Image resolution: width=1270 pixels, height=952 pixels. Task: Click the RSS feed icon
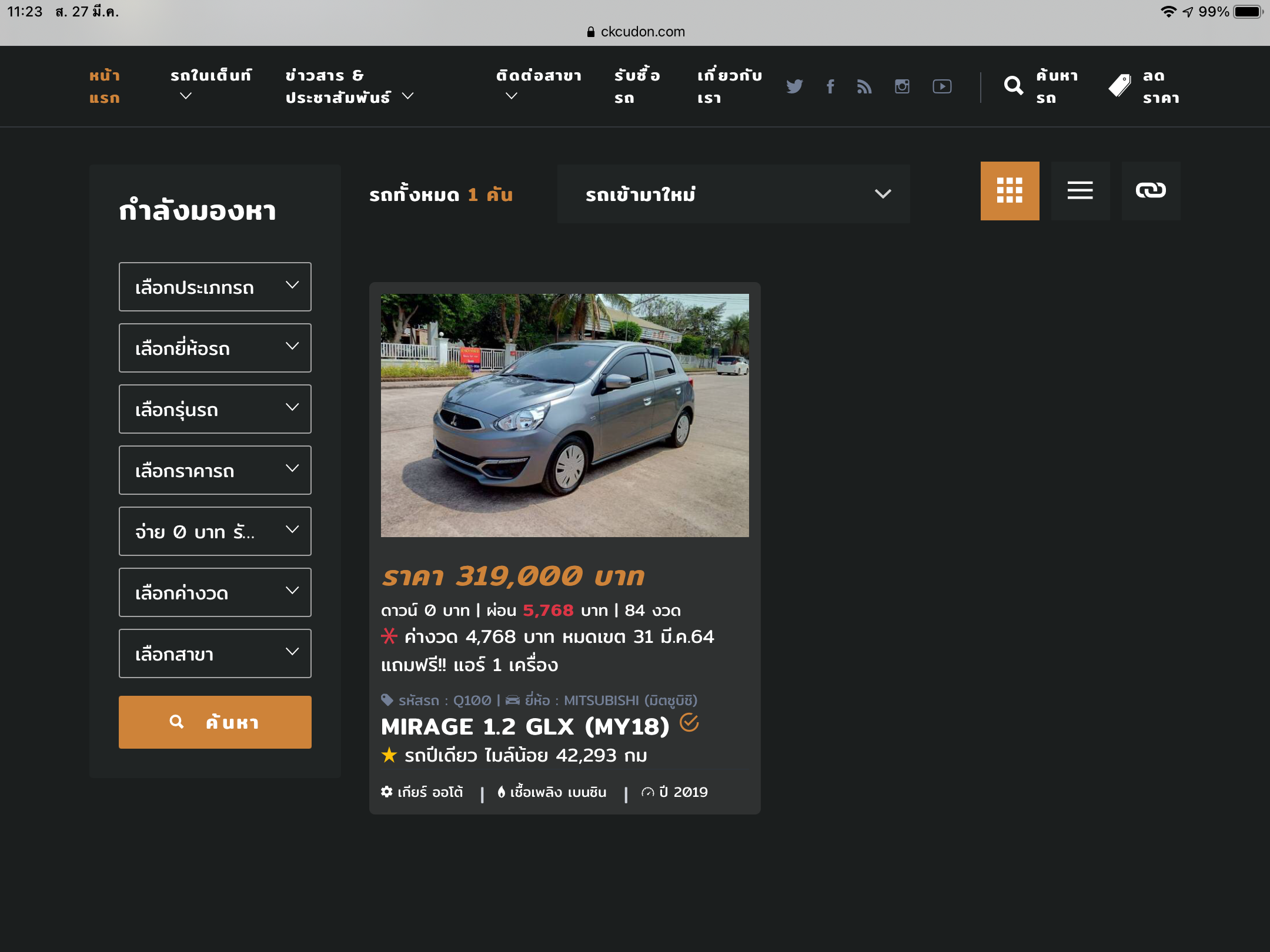(864, 86)
